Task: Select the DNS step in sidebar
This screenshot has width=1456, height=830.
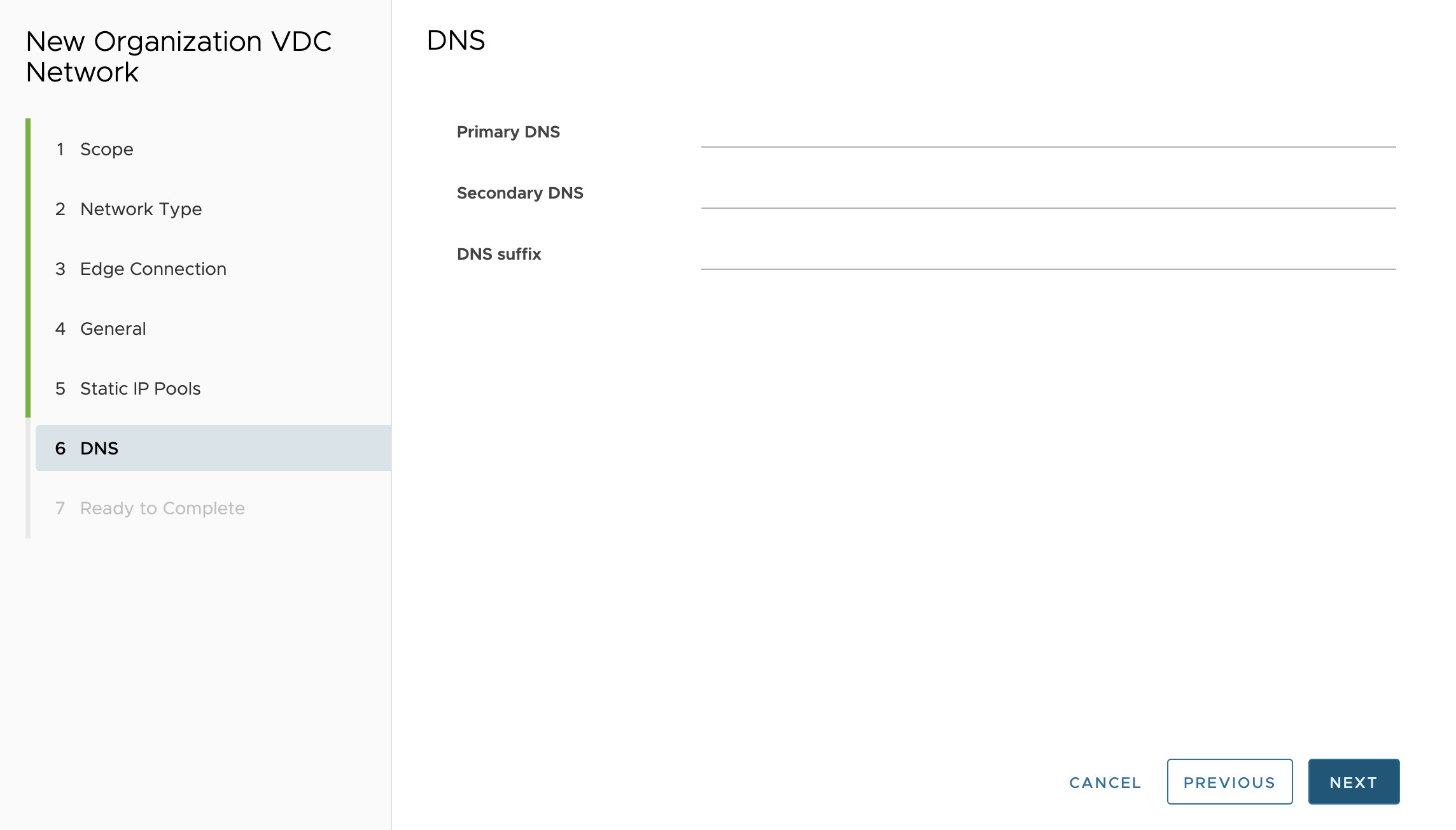Action: pos(99,448)
